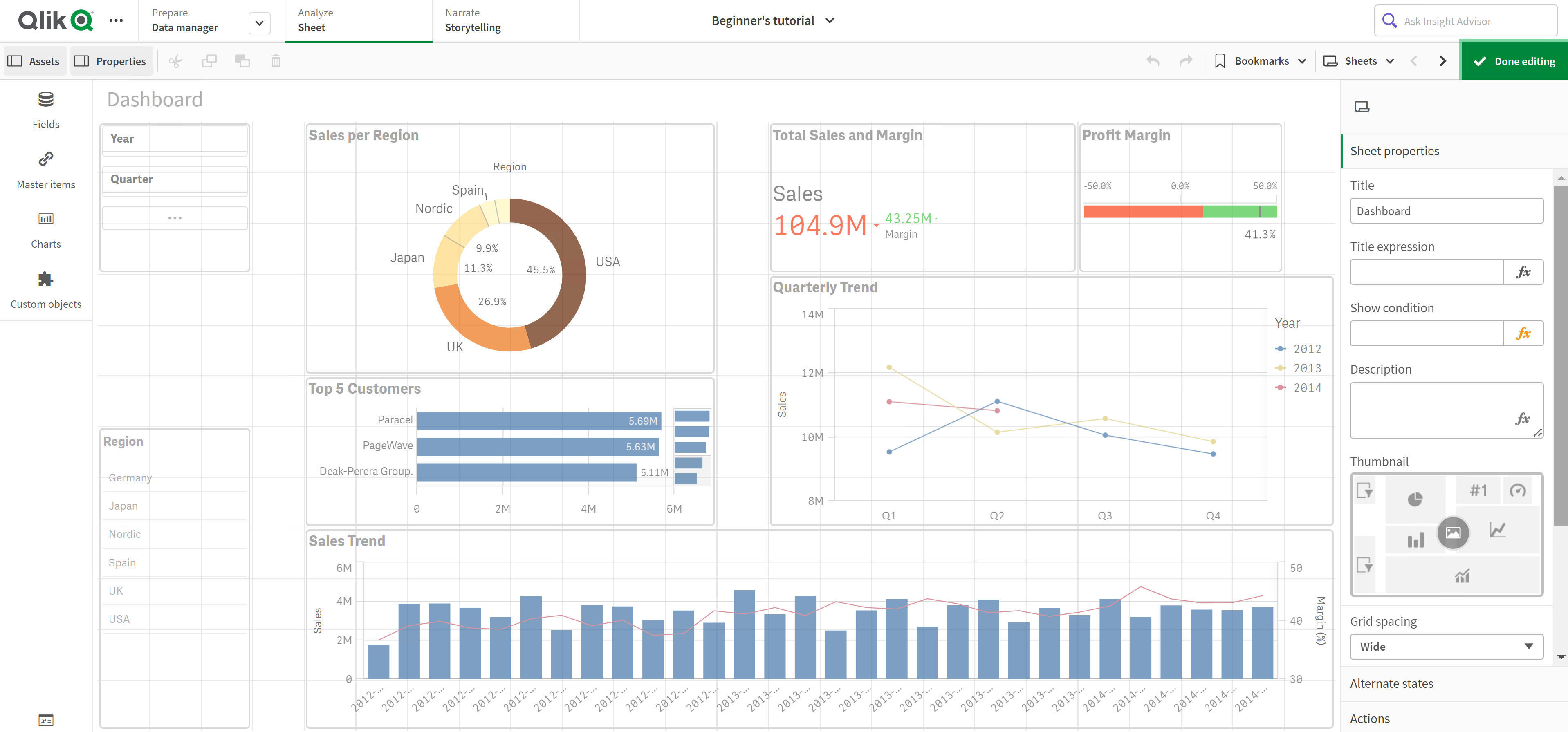This screenshot has height=732, width=1568.
Task: Switch to Prepare Data manager tab
Action: tap(197, 19)
